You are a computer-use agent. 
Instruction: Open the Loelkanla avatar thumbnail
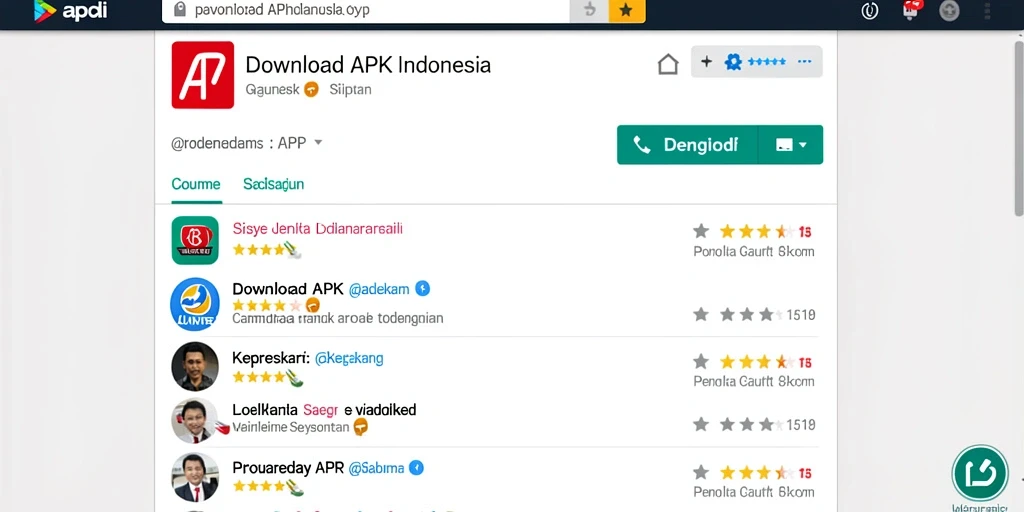click(195, 420)
